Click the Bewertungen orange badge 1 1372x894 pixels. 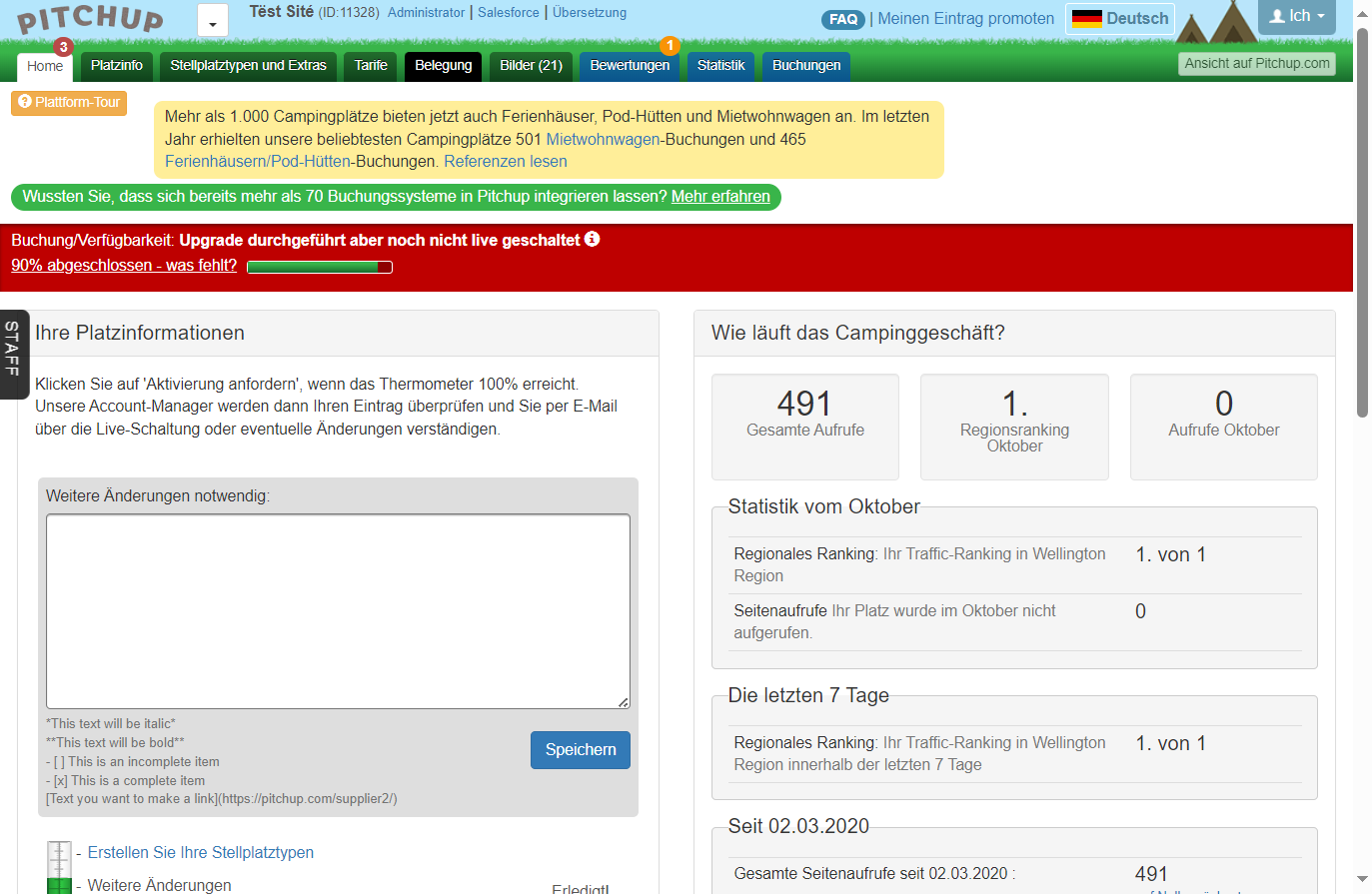(670, 46)
